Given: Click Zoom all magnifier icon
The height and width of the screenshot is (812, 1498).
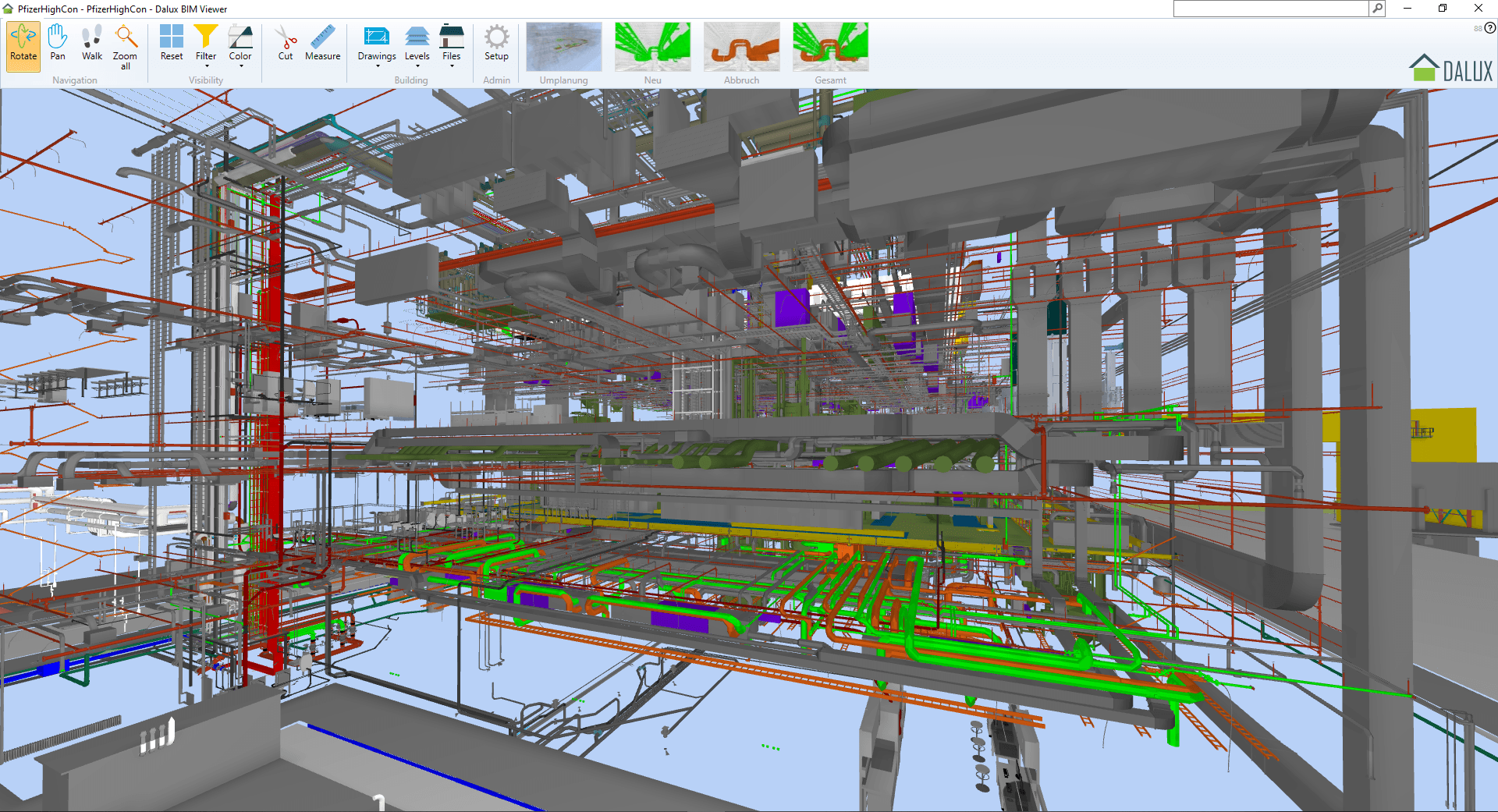Looking at the screenshot, I should (x=125, y=45).
